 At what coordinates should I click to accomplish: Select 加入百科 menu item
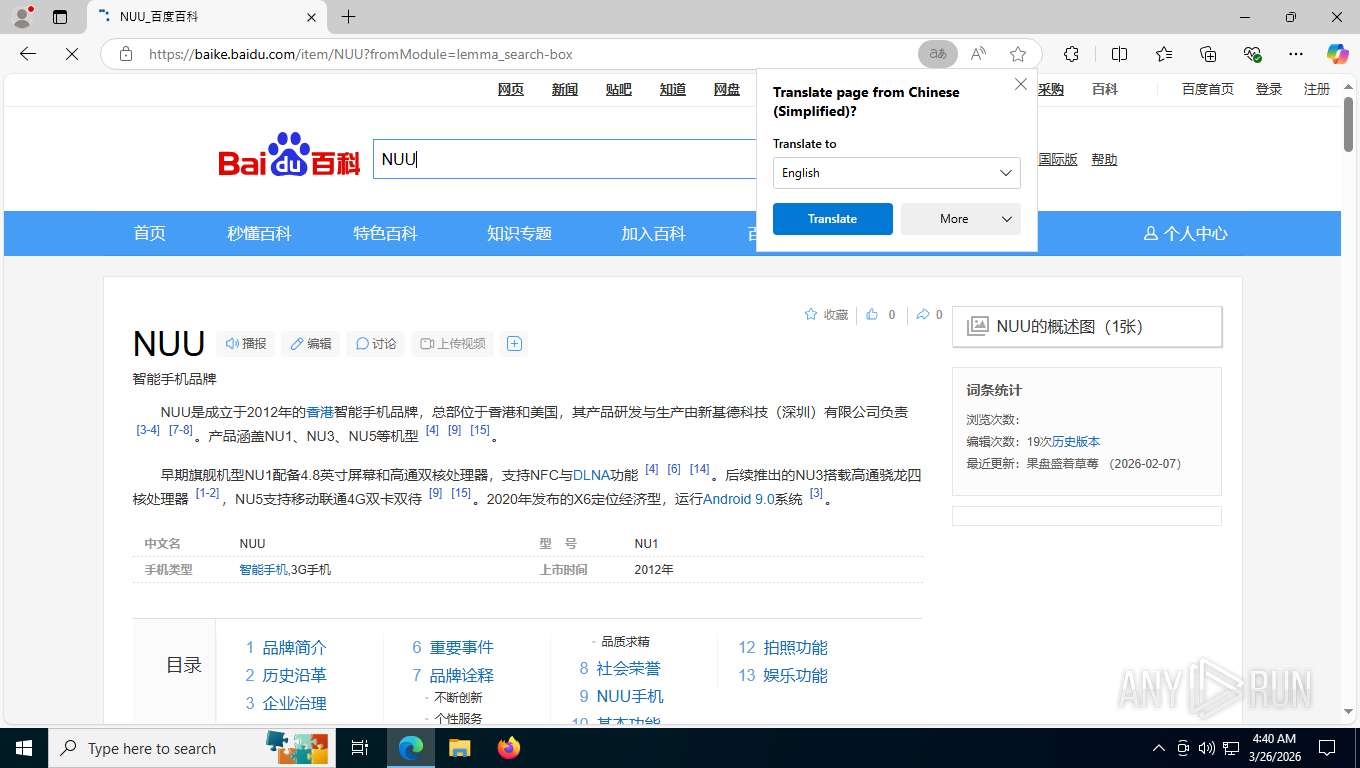653,233
